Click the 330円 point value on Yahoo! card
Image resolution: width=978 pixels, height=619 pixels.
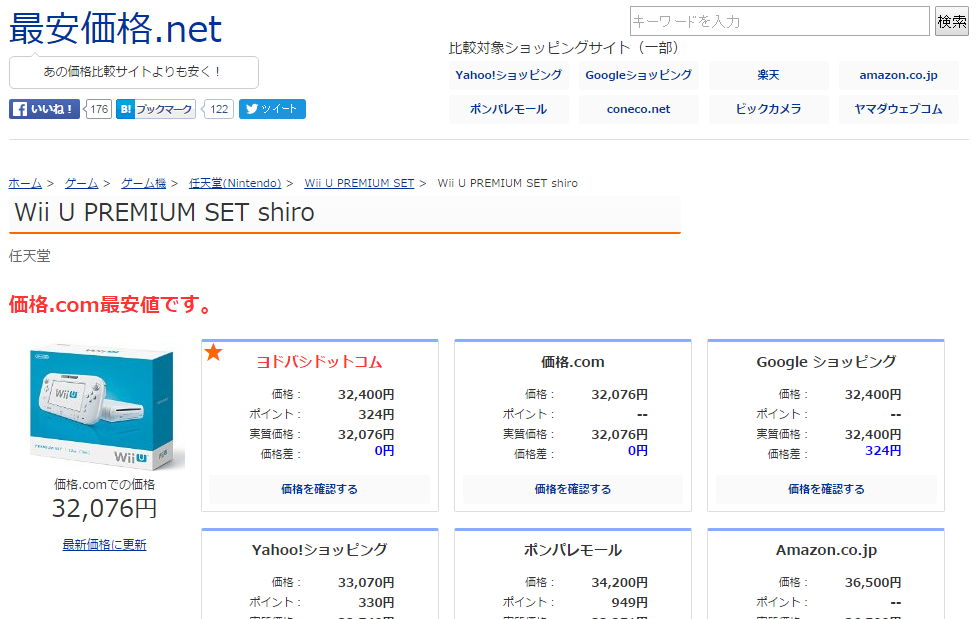(376, 602)
